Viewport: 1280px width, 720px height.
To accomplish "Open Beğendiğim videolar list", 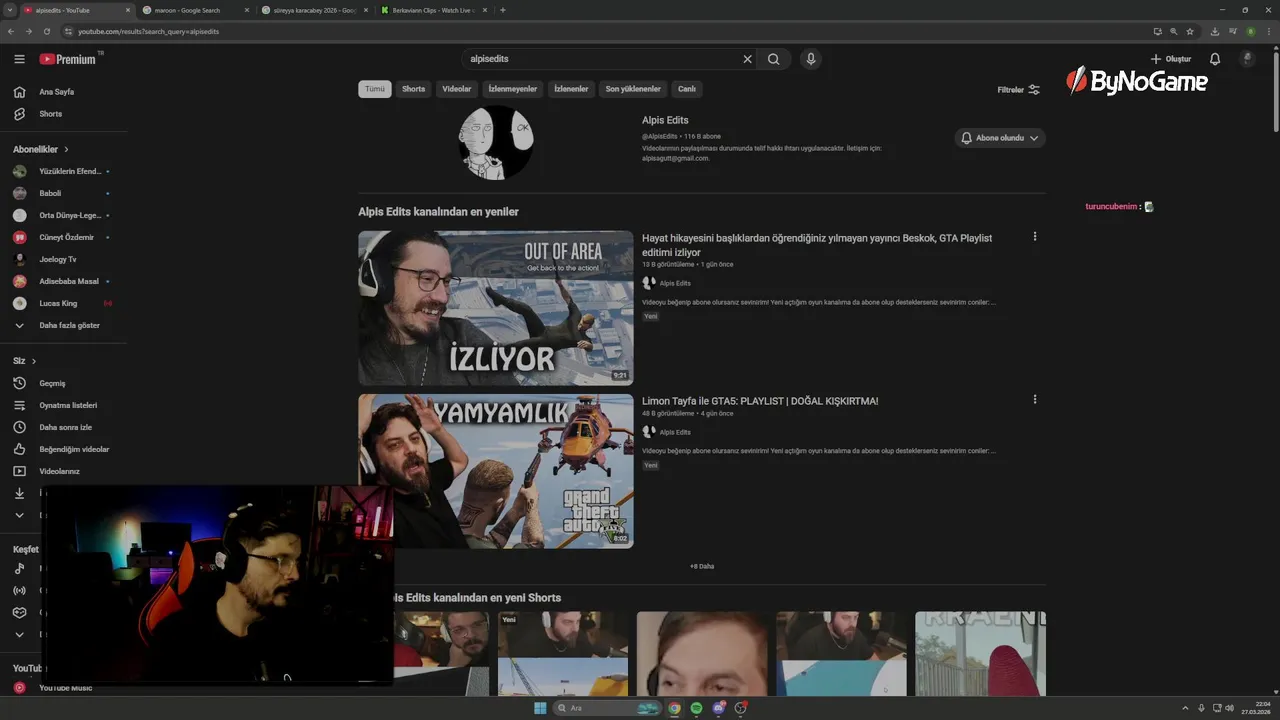I will point(74,449).
